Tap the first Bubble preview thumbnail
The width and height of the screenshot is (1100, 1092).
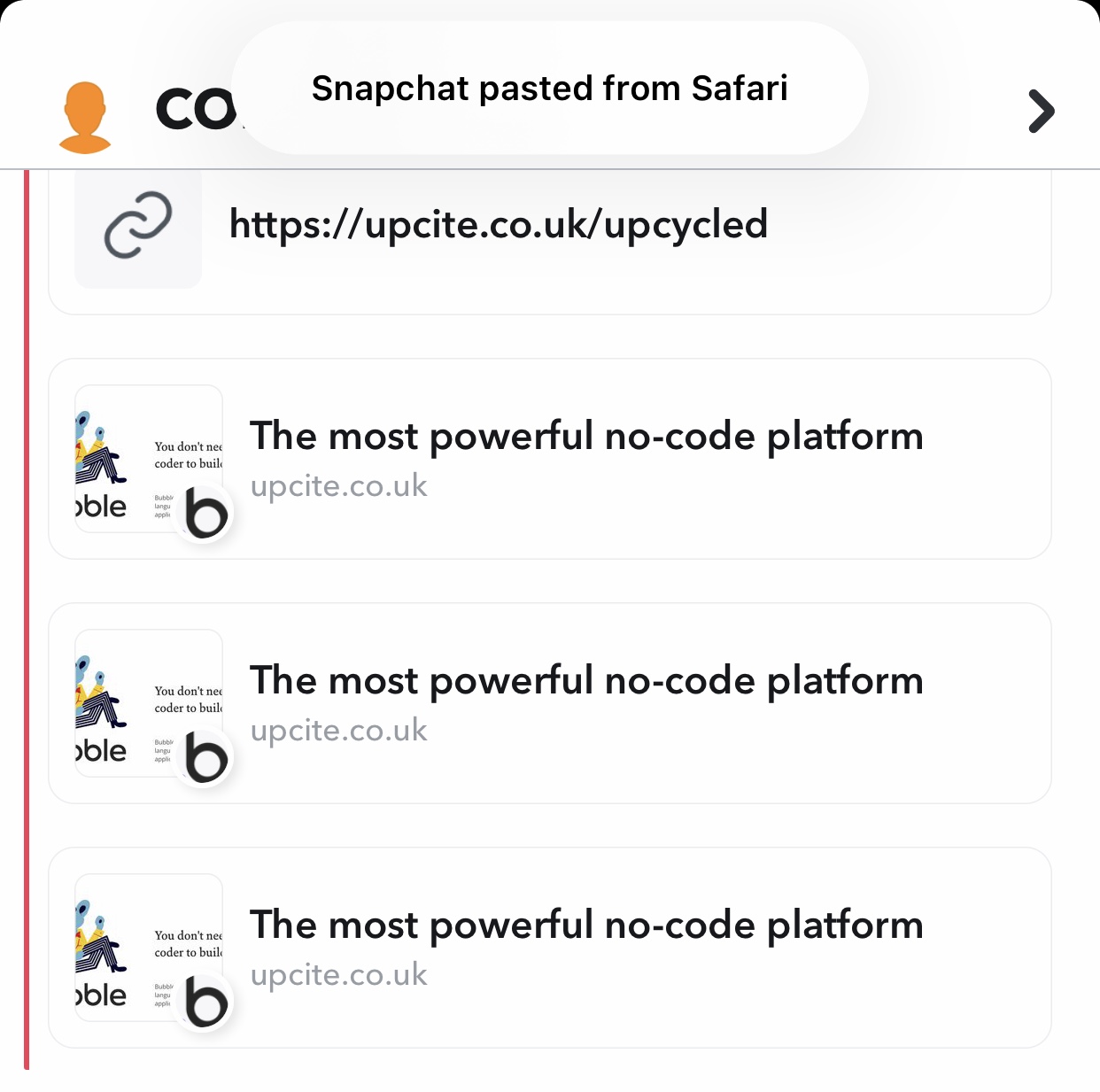click(149, 459)
